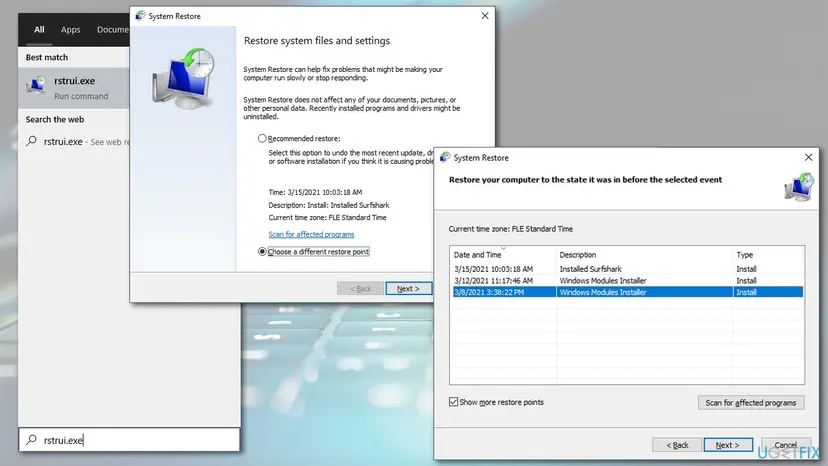
Task: Close the first System Restore dialog
Action: (485, 16)
